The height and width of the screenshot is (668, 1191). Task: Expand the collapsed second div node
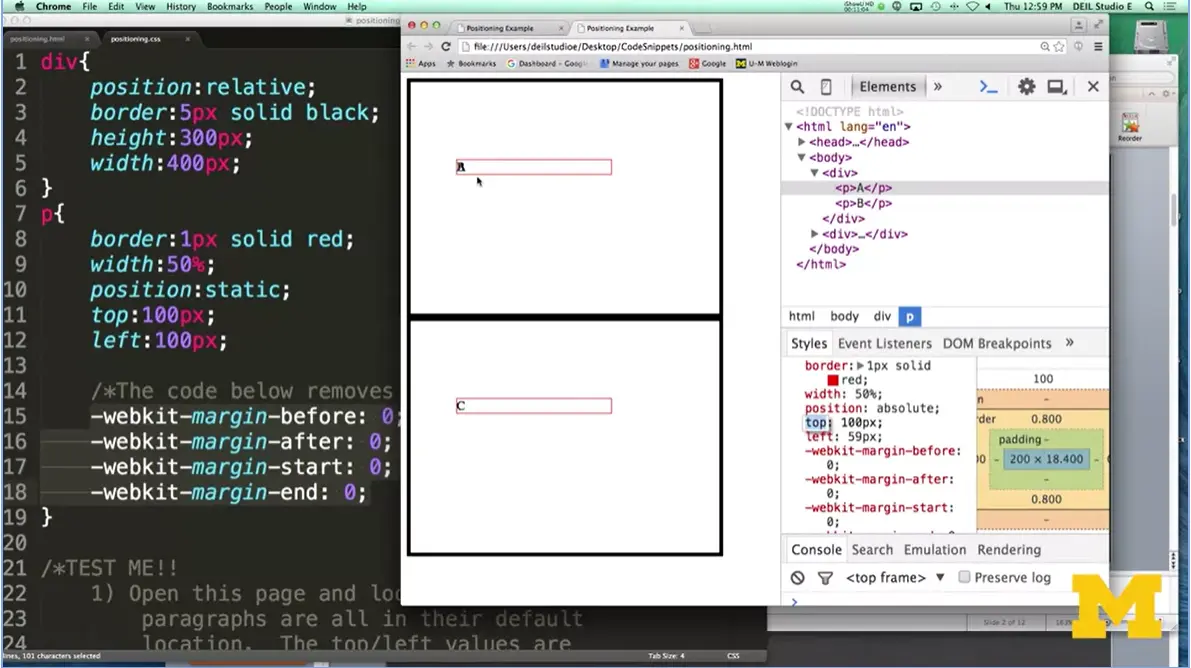coord(815,234)
